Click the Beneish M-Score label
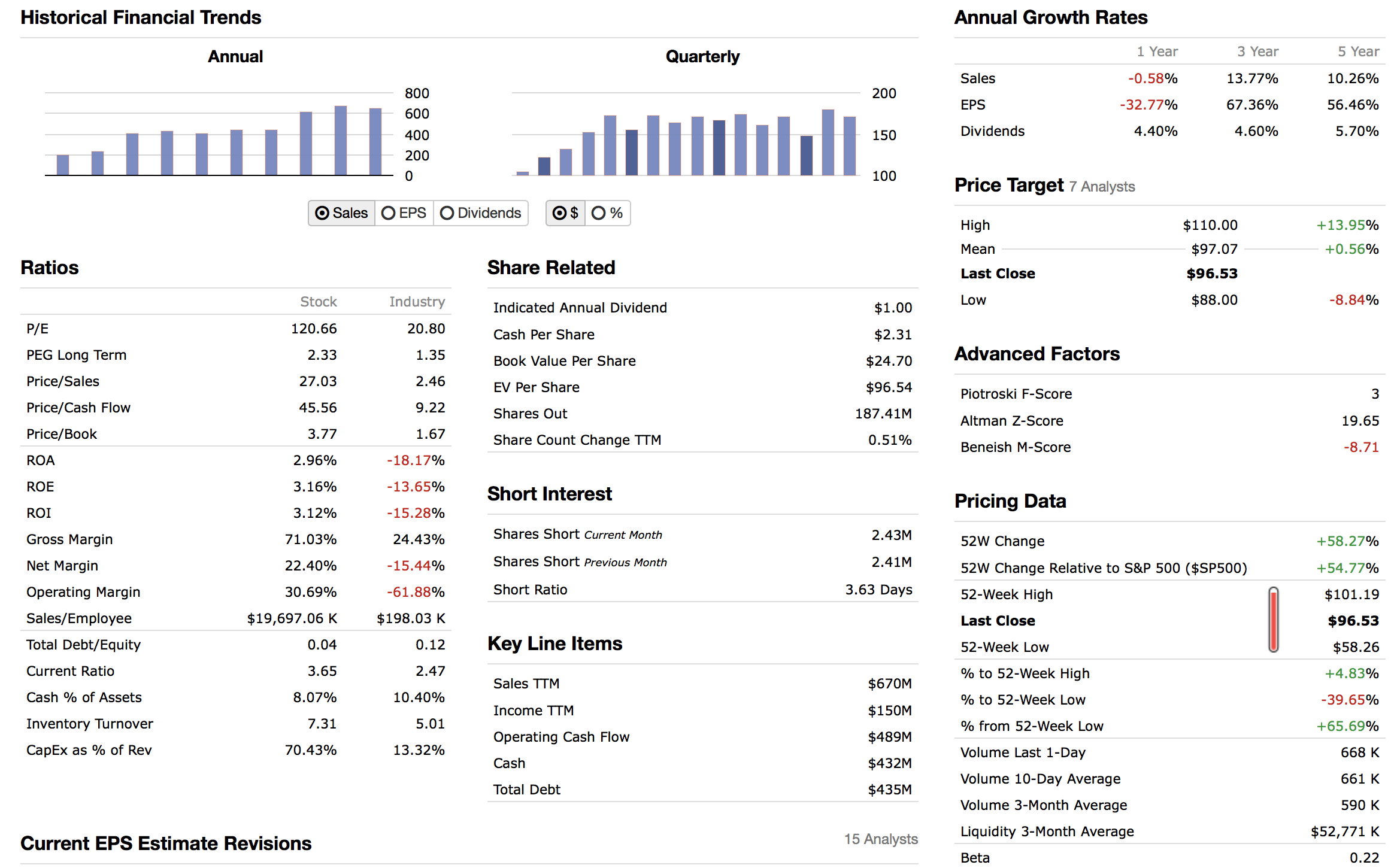 coord(1015,447)
